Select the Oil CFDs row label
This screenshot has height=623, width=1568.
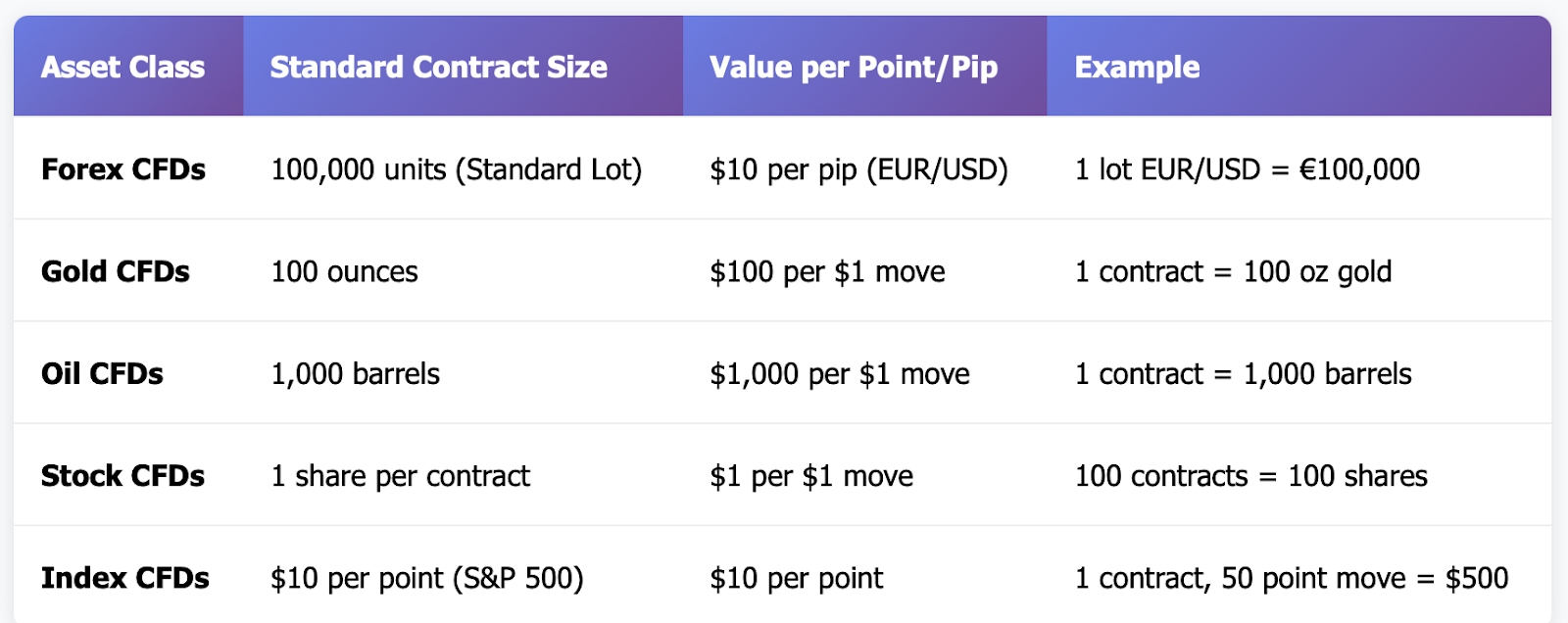click(x=102, y=373)
